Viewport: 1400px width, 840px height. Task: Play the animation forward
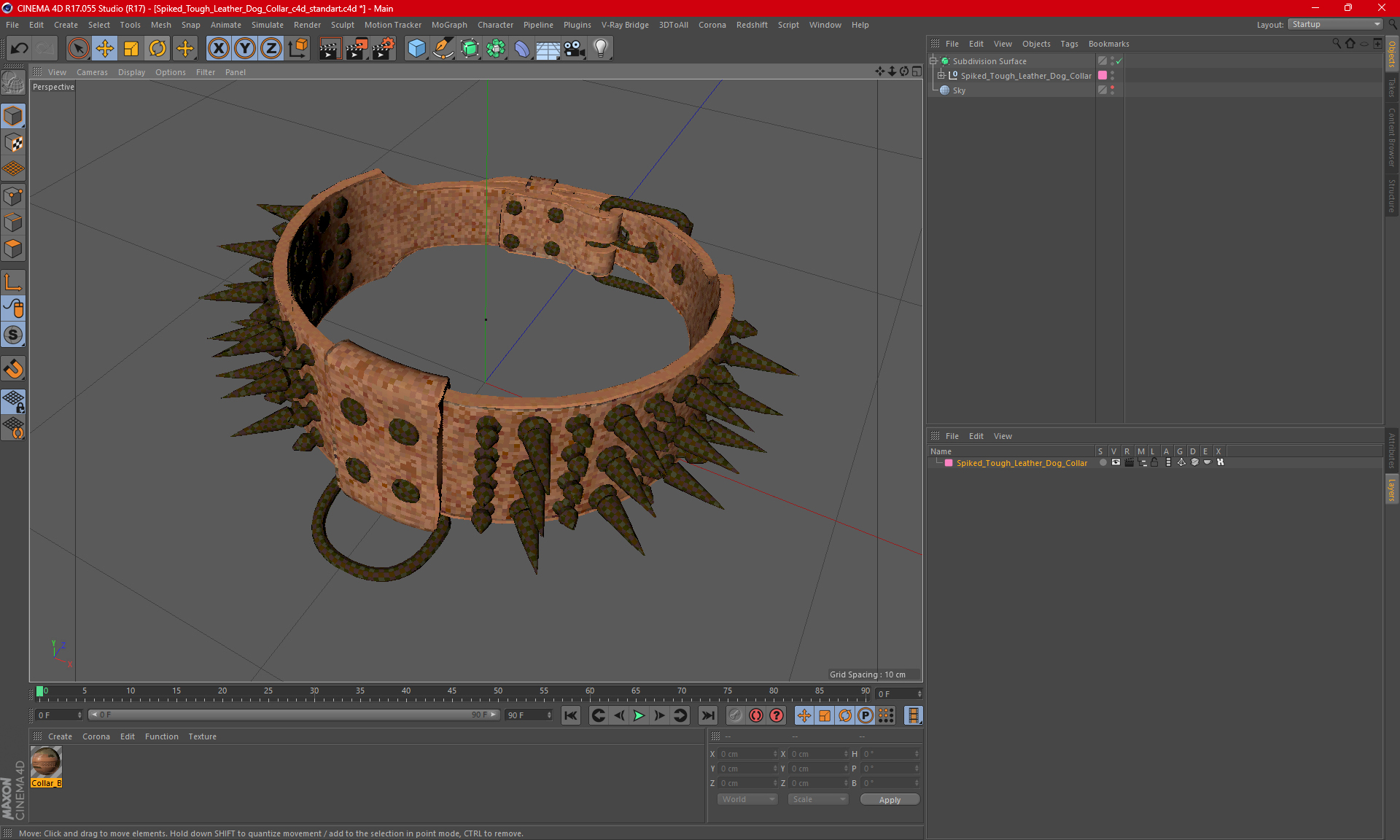639,715
